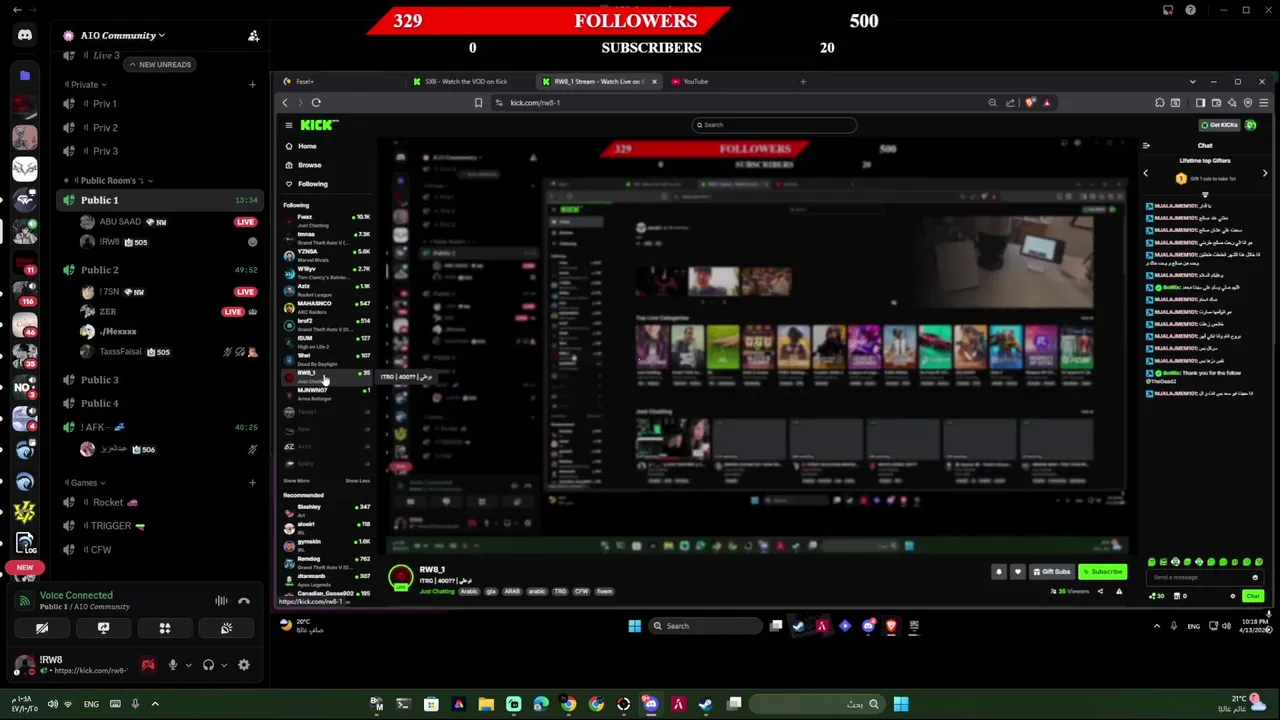Stop streaming red screen-share button

tap(148, 665)
